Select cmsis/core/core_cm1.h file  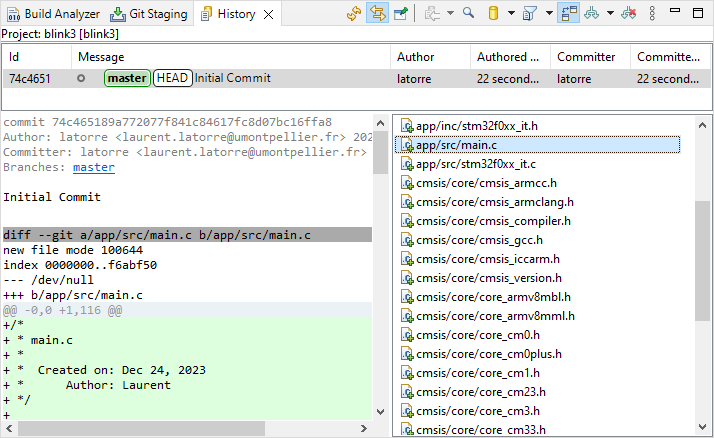pyautogui.click(x=470, y=373)
